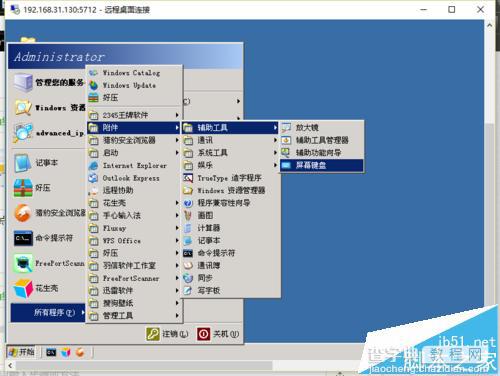
Task: Expand arrow next to WPS Office
Action: pos(177,241)
